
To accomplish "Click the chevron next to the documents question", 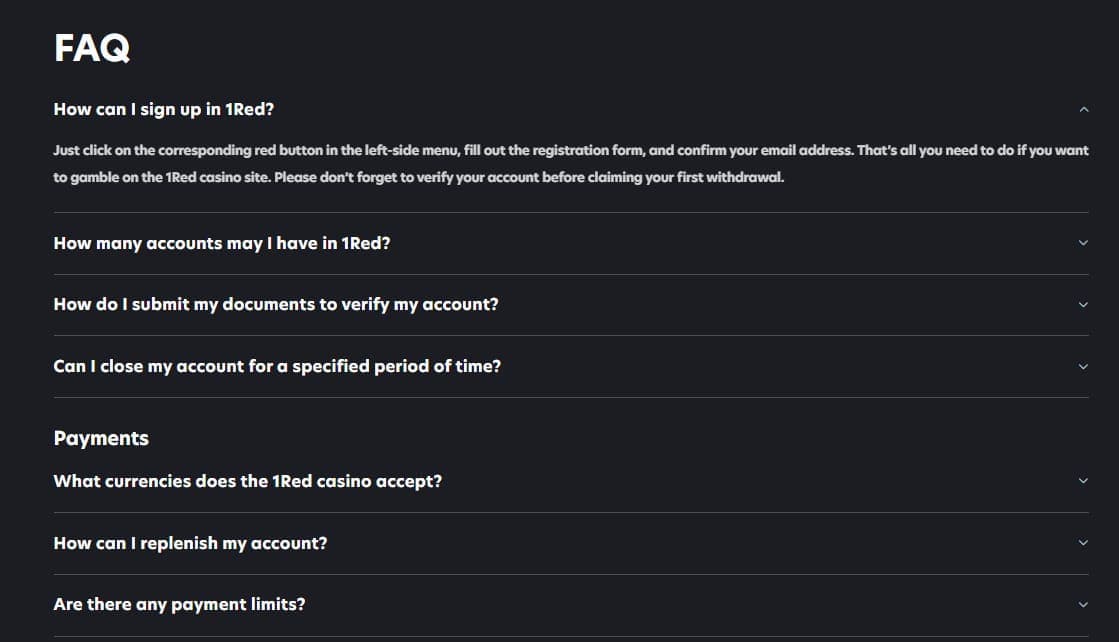I will 1084,304.
